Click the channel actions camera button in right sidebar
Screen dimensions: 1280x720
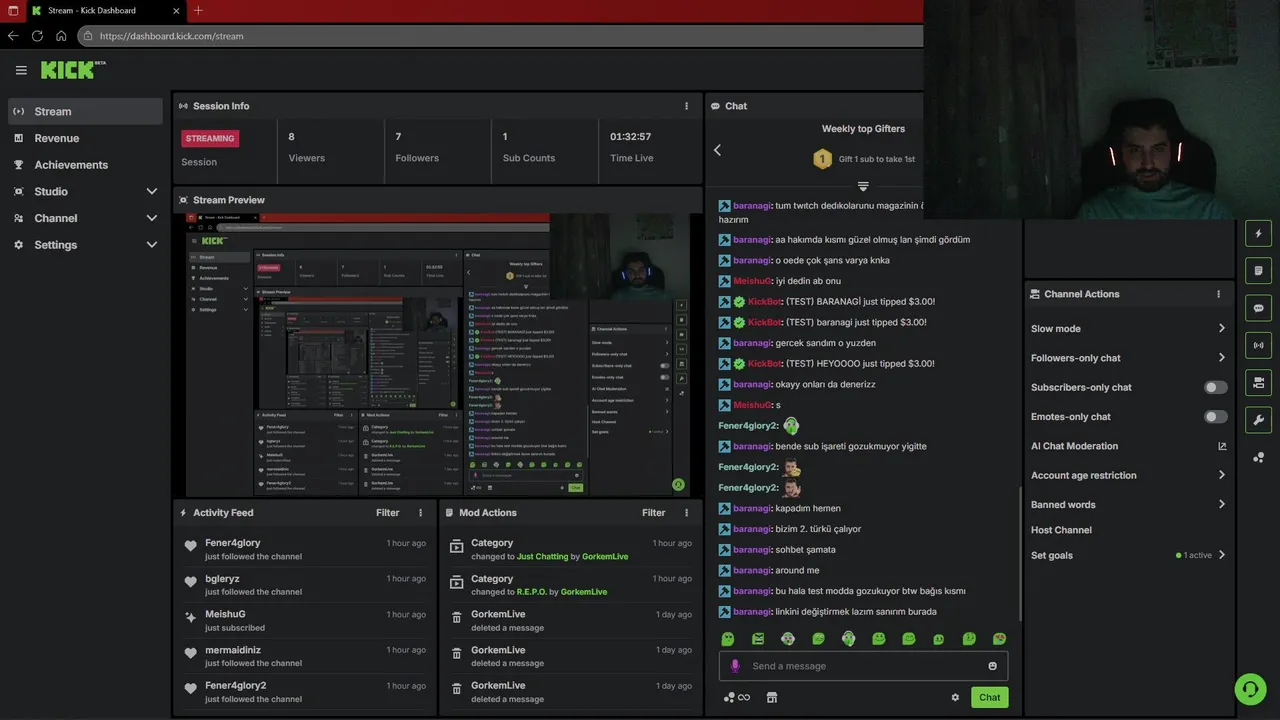pyautogui.click(x=1258, y=382)
